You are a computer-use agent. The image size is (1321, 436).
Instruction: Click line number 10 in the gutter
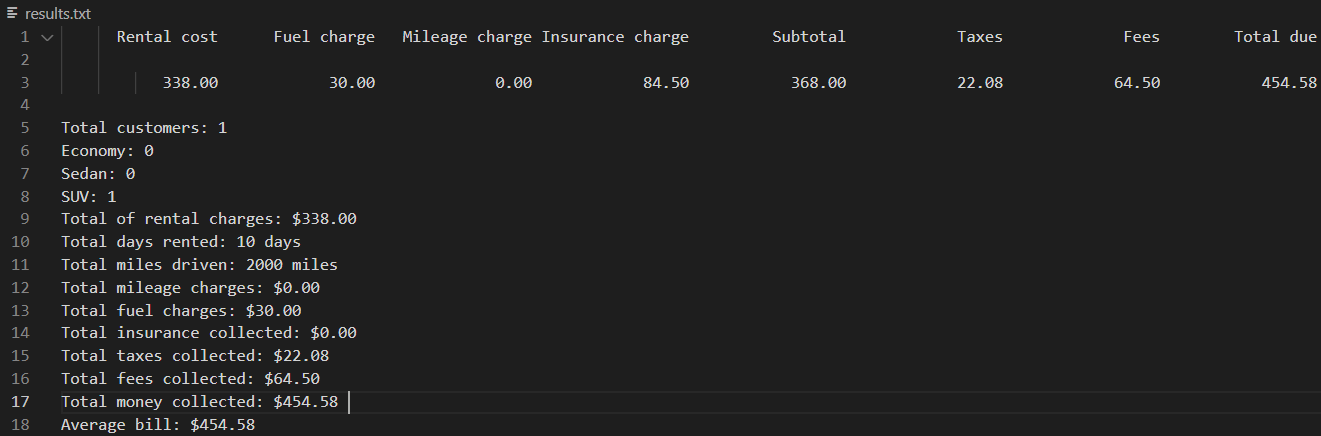(23, 242)
